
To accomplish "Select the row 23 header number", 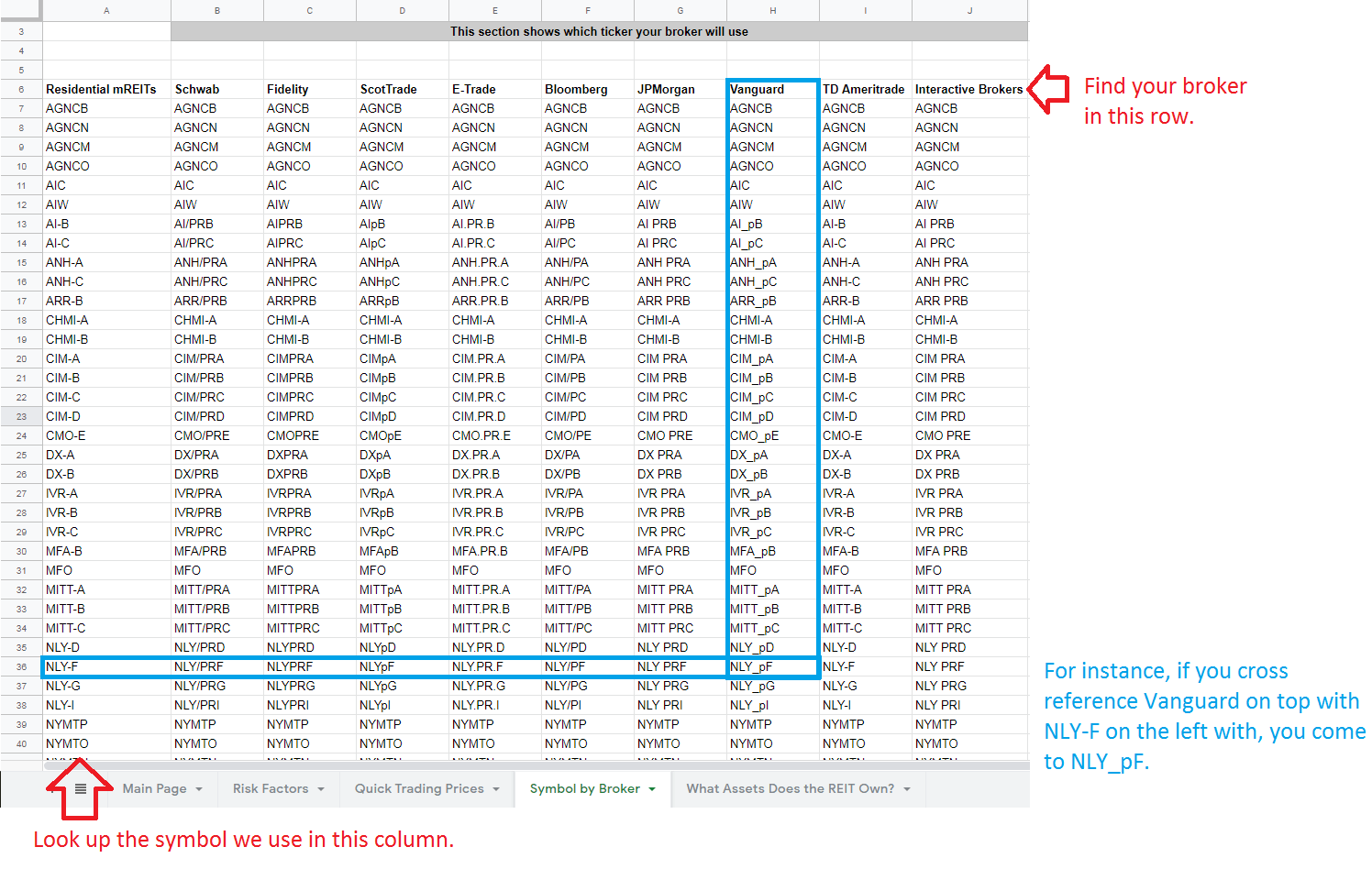I will click(21, 416).
